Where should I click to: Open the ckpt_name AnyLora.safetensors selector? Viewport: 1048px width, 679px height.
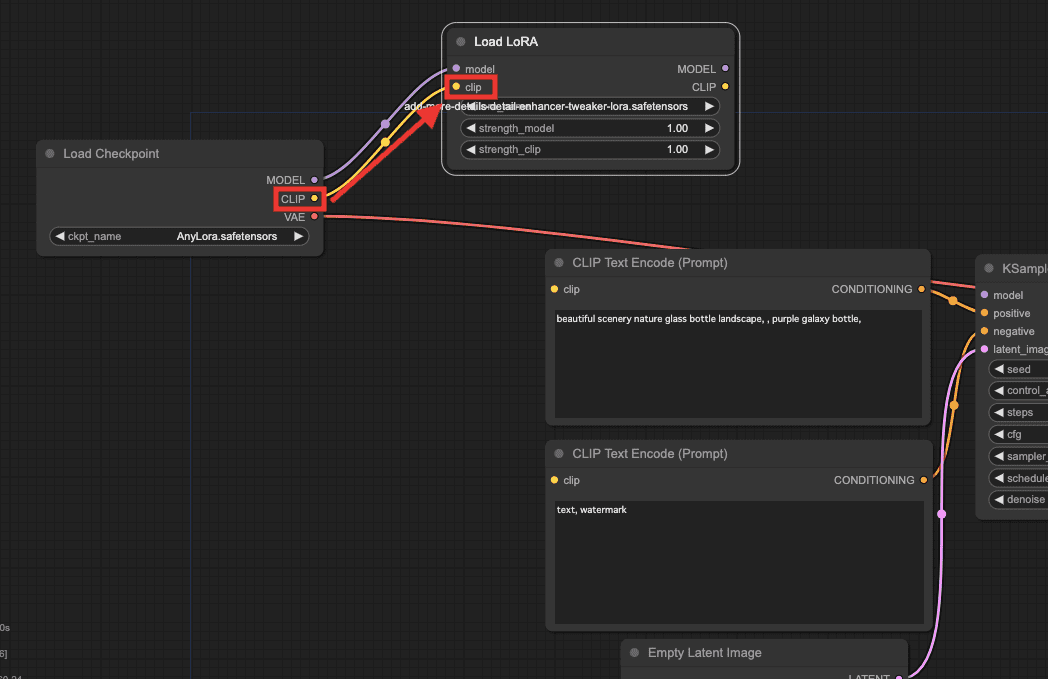tap(180, 237)
